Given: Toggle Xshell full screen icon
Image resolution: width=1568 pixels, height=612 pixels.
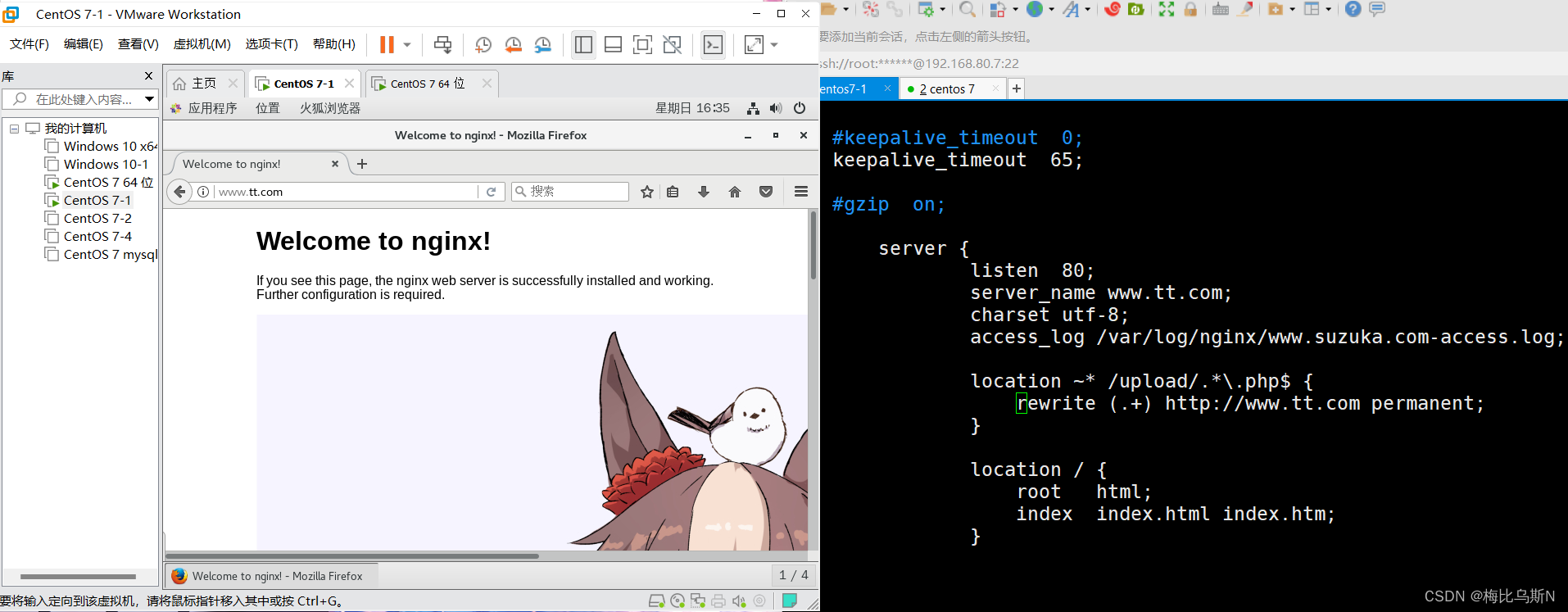Looking at the screenshot, I should [1167, 9].
